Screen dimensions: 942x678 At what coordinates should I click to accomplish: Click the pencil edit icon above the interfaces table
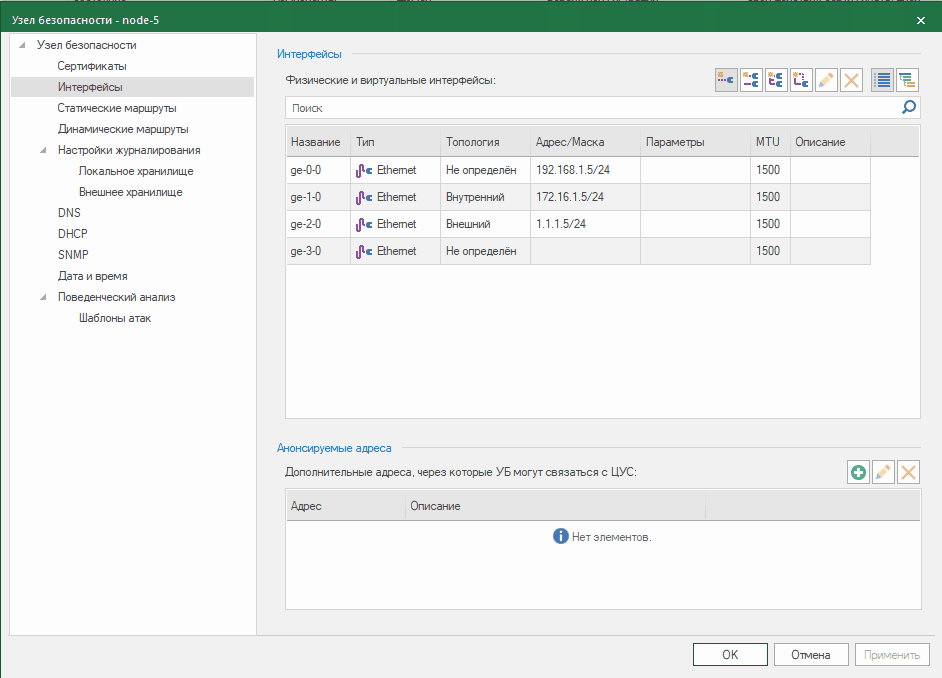[x=826, y=80]
